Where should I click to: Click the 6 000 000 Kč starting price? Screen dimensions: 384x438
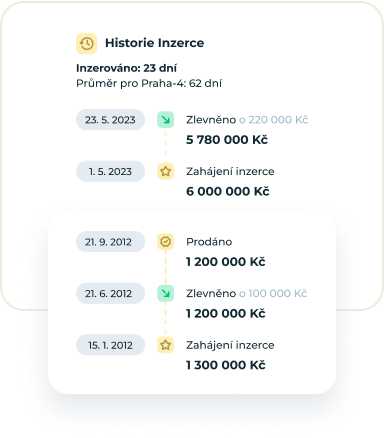228,191
